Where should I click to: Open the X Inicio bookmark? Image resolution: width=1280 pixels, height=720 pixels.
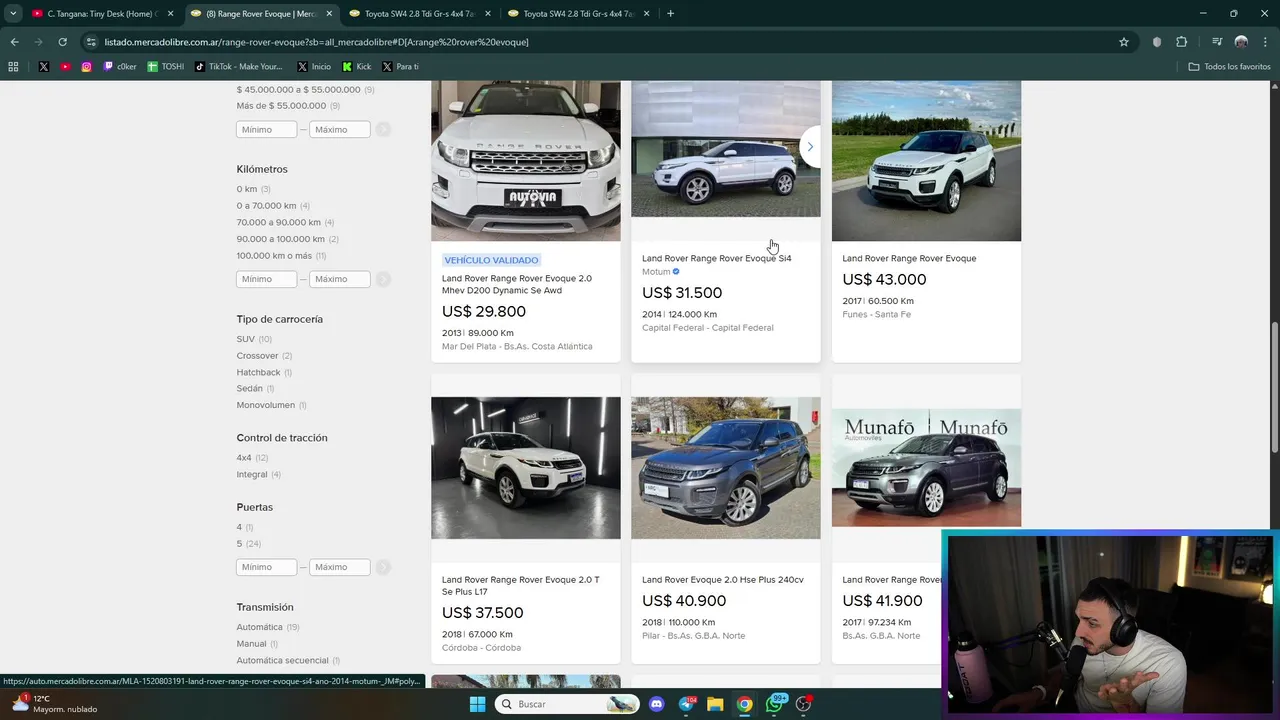coord(314,67)
